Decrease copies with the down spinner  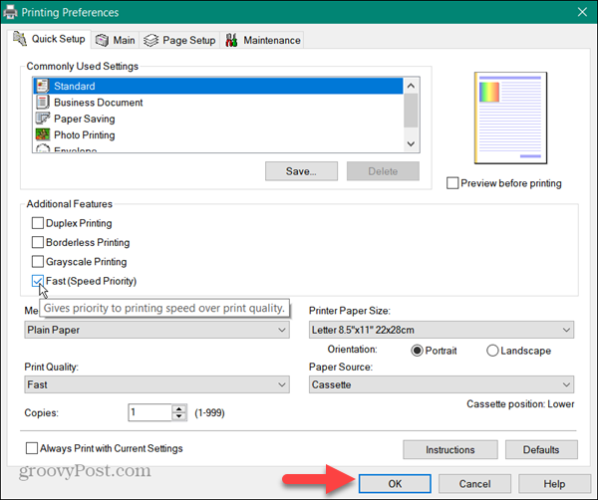pos(179,416)
